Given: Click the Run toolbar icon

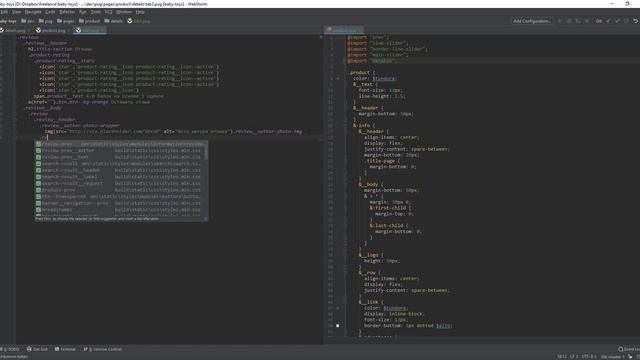Looking at the screenshot, I should (x=560, y=21).
